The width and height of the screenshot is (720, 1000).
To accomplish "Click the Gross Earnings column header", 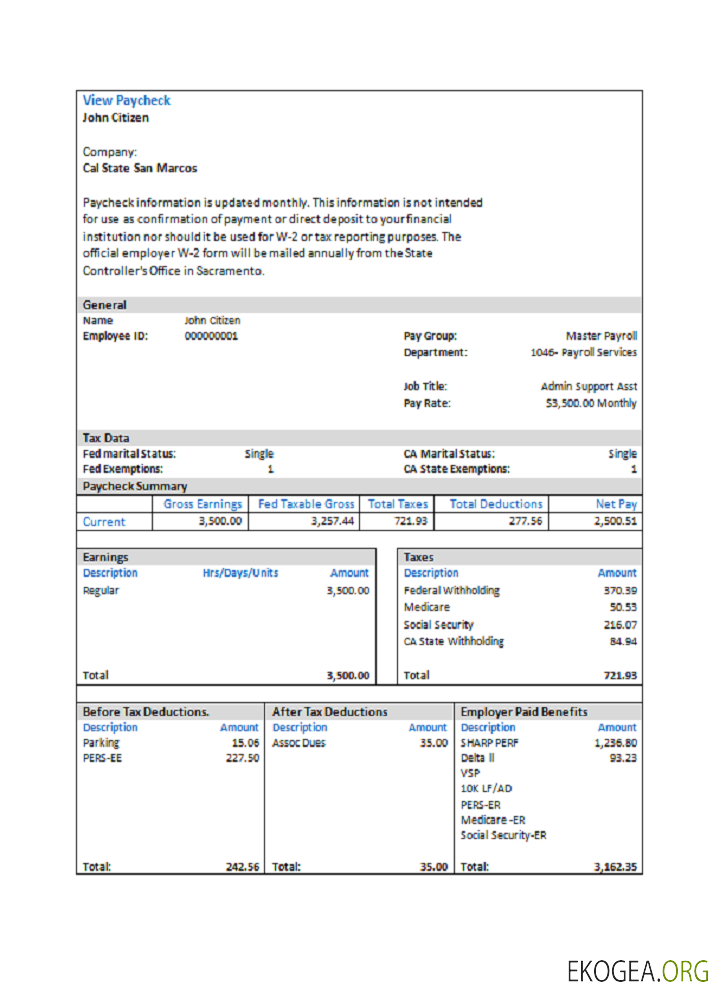I will (x=203, y=504).
